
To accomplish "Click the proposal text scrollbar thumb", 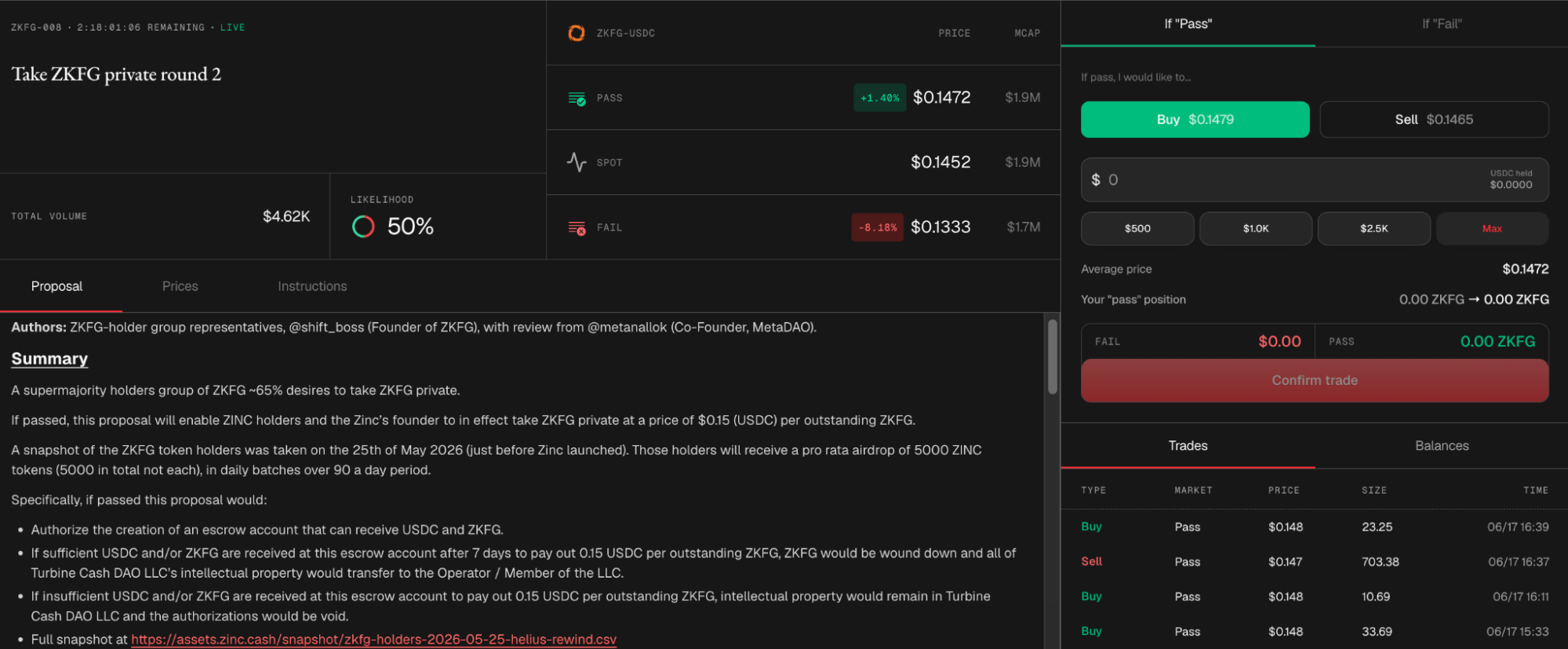I will 1053,357.
